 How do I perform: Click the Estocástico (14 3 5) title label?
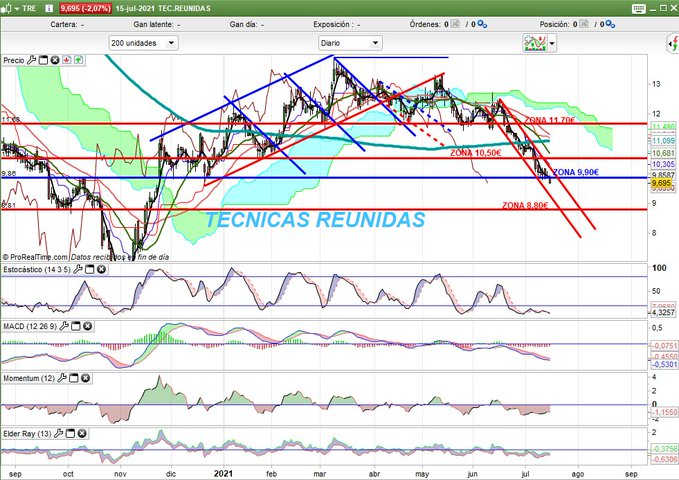coord(37,269)
